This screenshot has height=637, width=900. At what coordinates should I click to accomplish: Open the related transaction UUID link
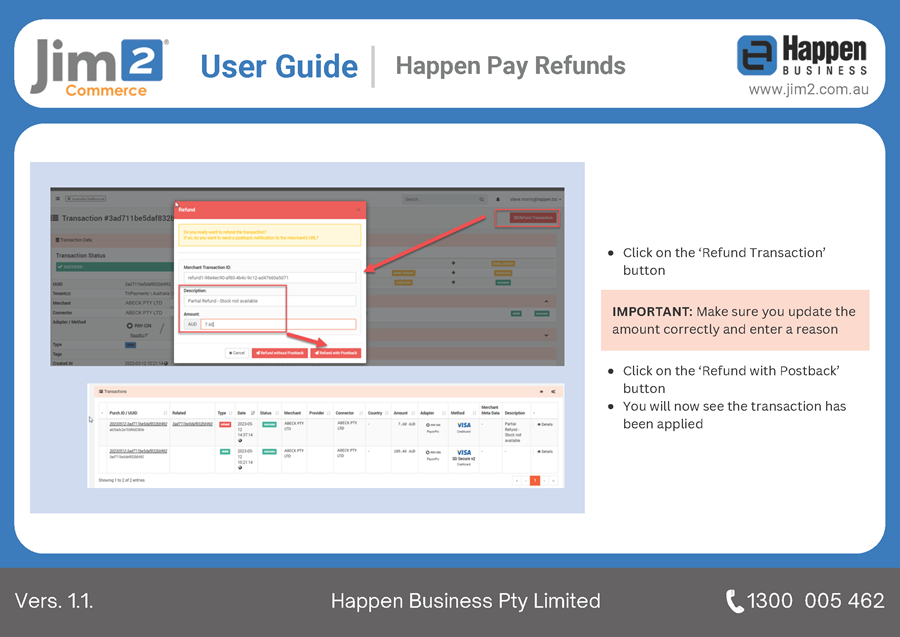(192, 424)
